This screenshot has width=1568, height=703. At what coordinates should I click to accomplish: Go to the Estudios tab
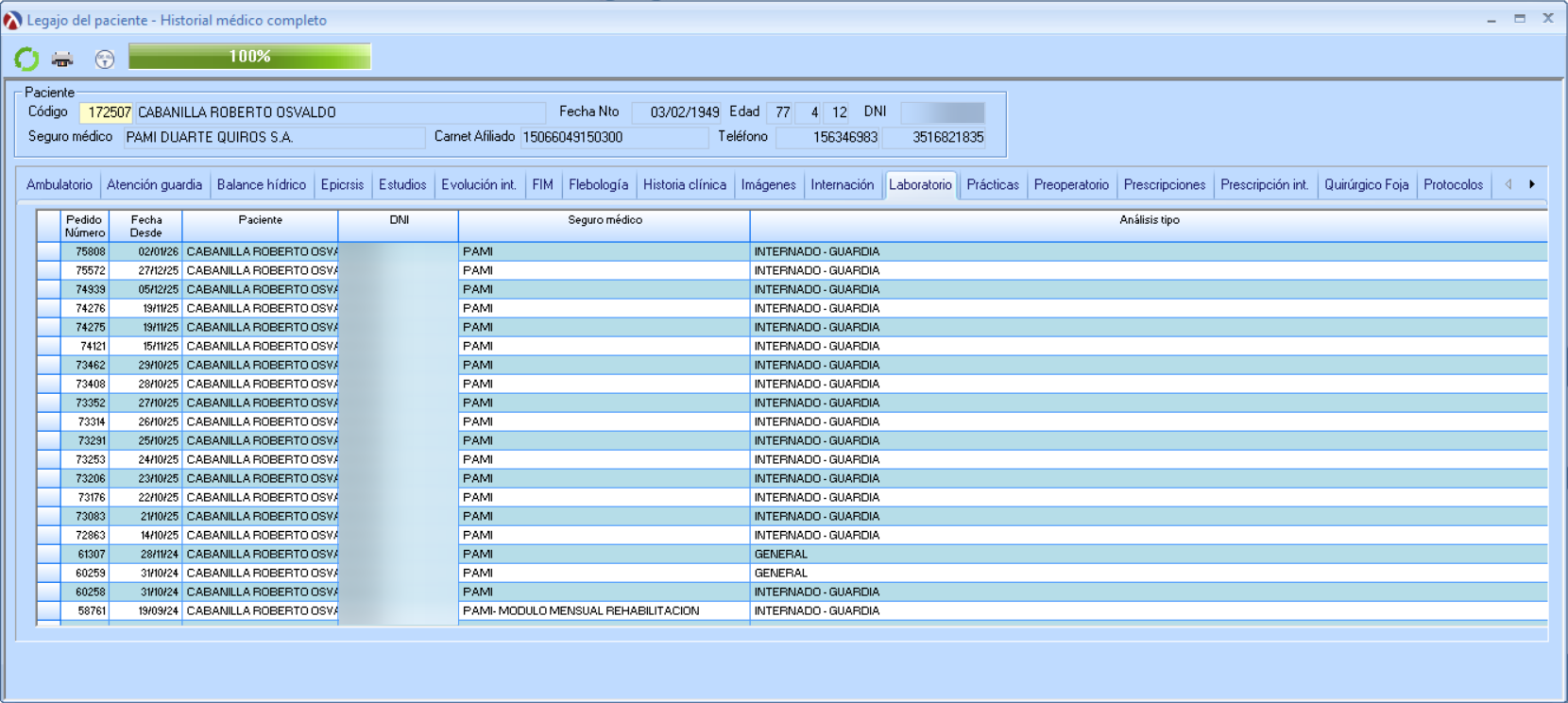(x=402, y=185)
